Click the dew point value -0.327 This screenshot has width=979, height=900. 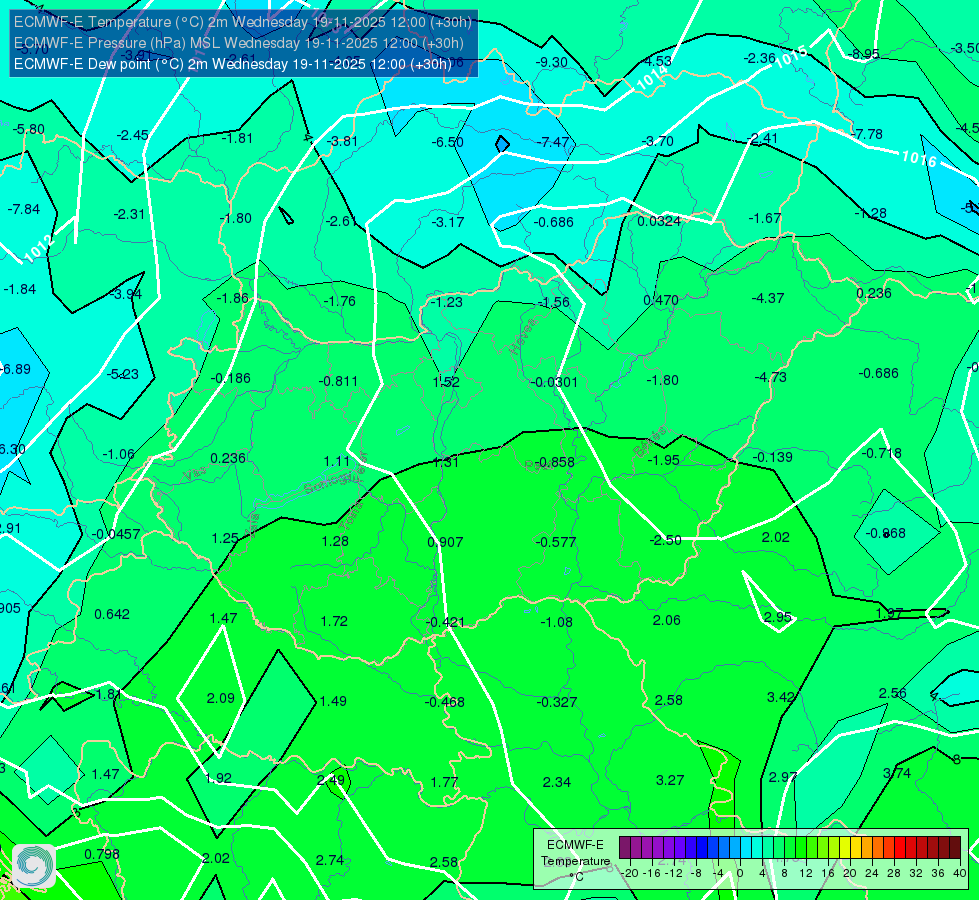[556, 702]
